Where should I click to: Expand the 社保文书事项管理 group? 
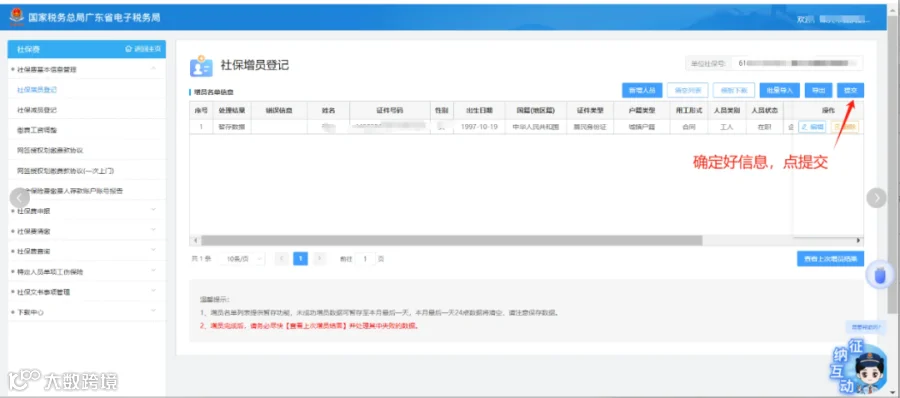(x=153, y=291)
